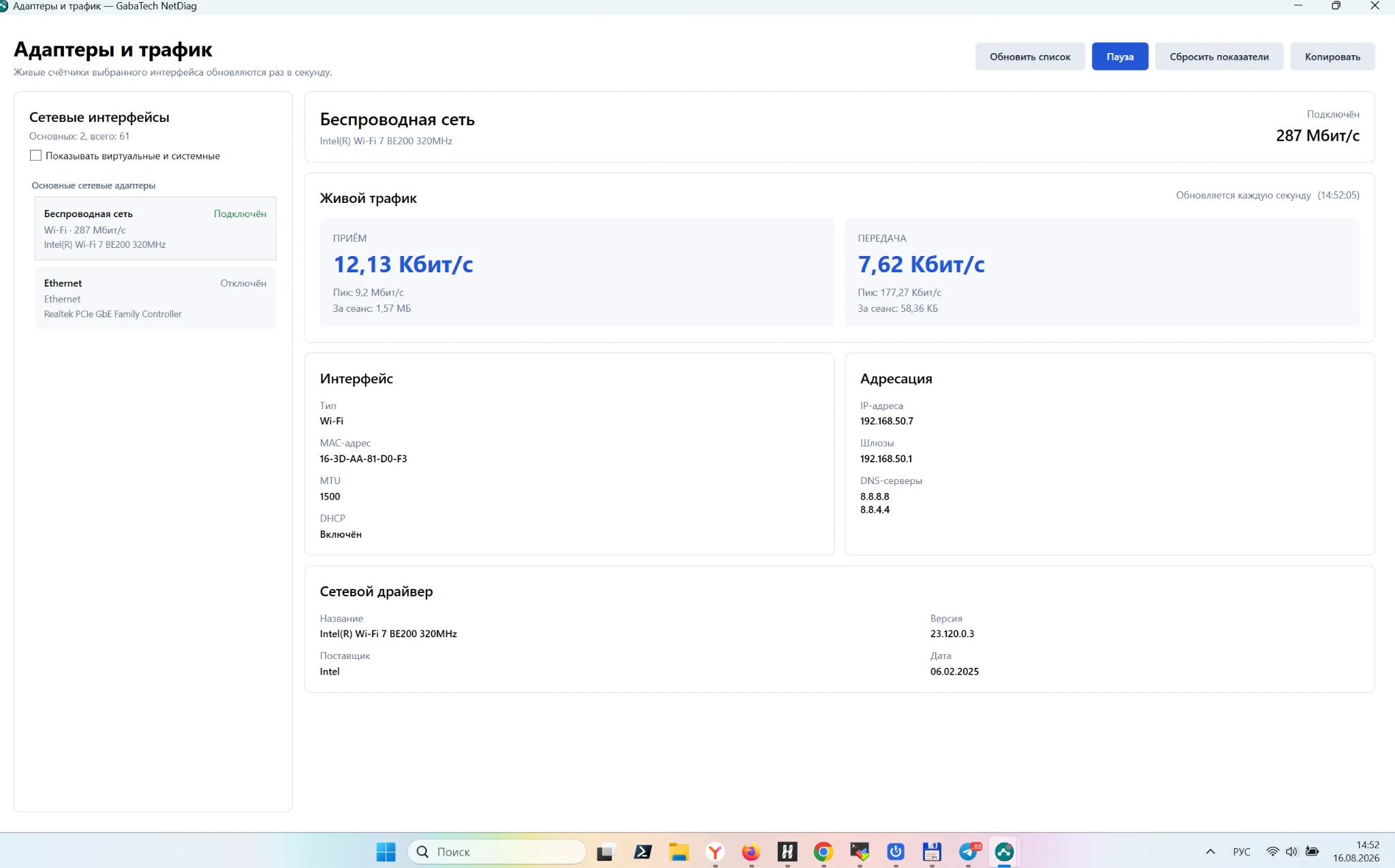Open the battery tray icon
Screen dimensions: 1395x868
pos(1312,852)
